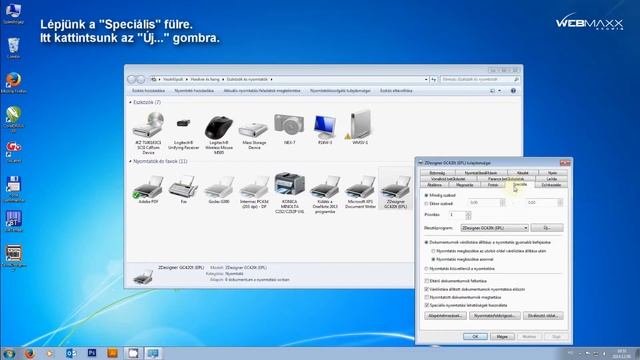Open Photoshop from the taskbar

click(x=92, y=353)
